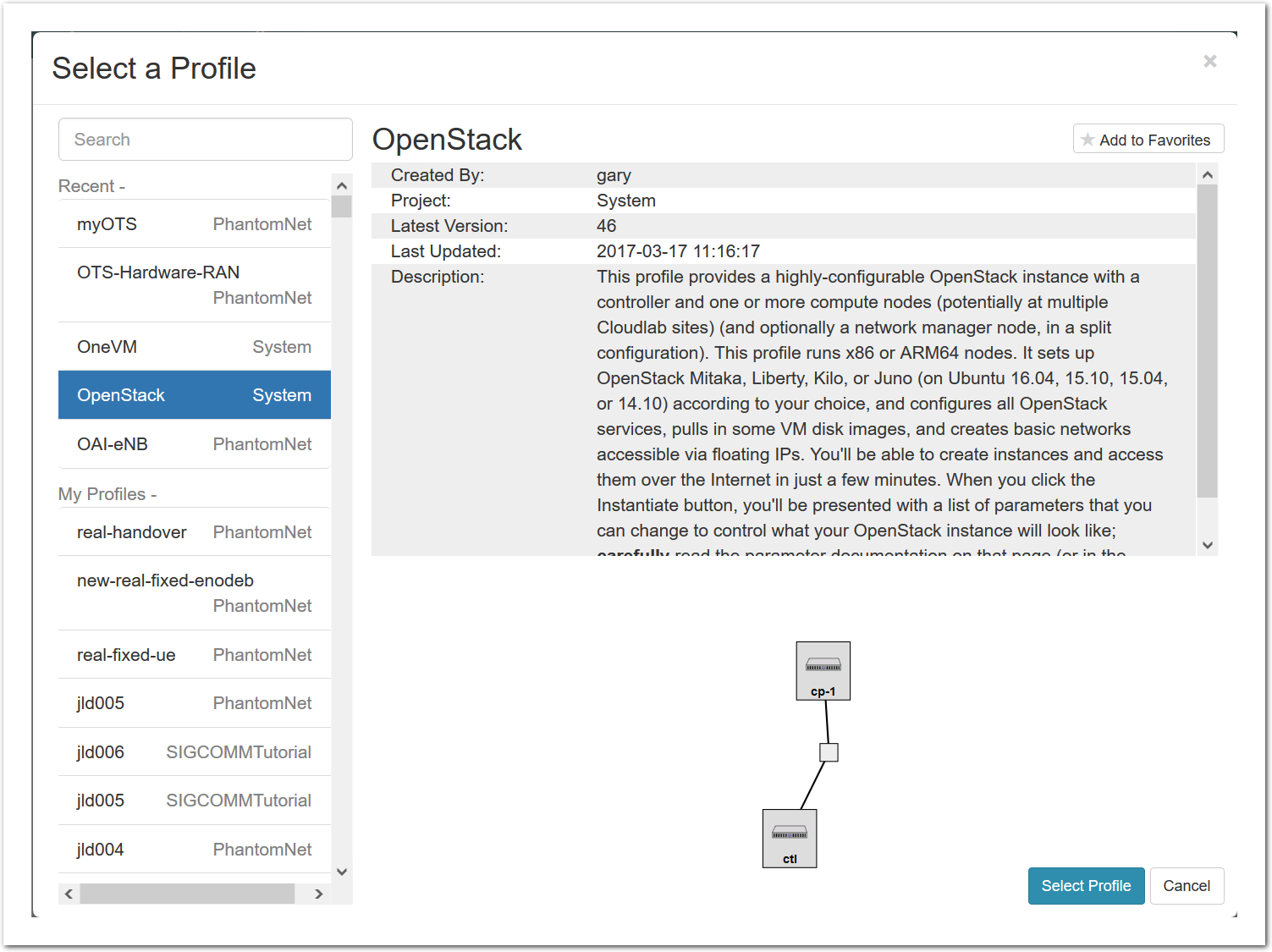This screenshot has width=1272, height=952.
Task: Focus the profile Search field
Action: pos(206,140)
